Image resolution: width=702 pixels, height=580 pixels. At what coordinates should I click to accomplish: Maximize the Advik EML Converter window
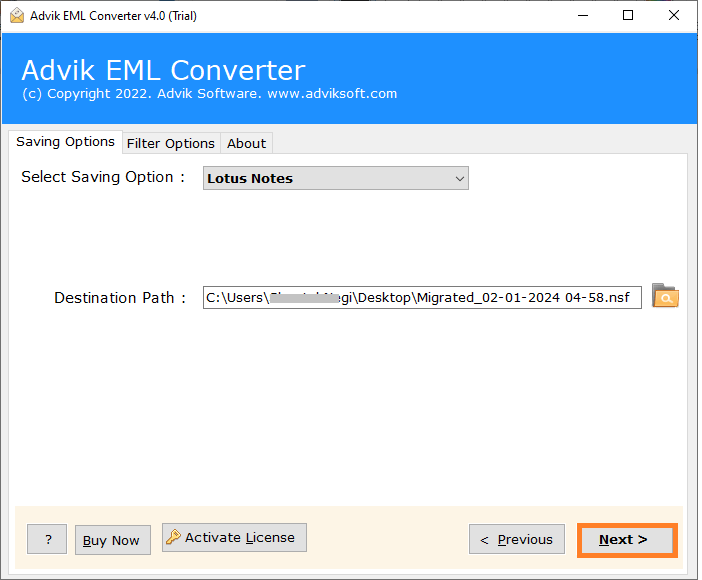click(628, 16)
